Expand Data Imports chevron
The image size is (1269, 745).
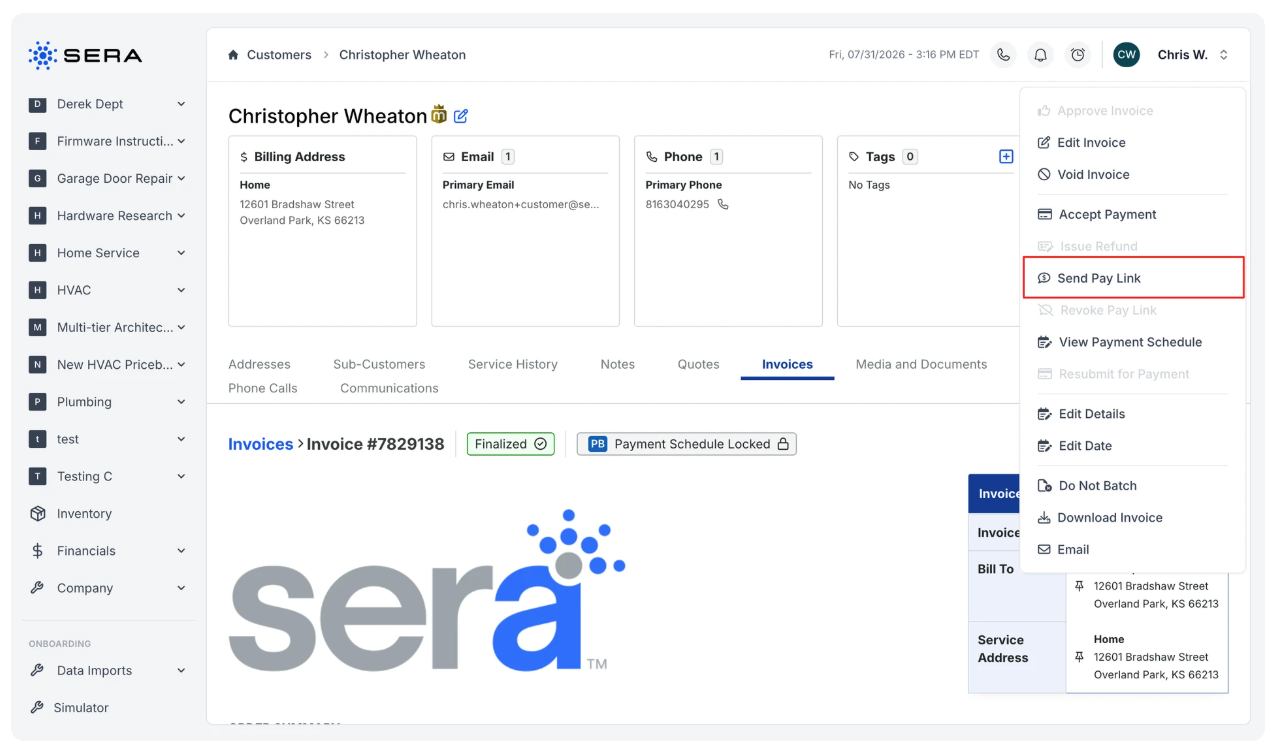(x=181, y=671)
